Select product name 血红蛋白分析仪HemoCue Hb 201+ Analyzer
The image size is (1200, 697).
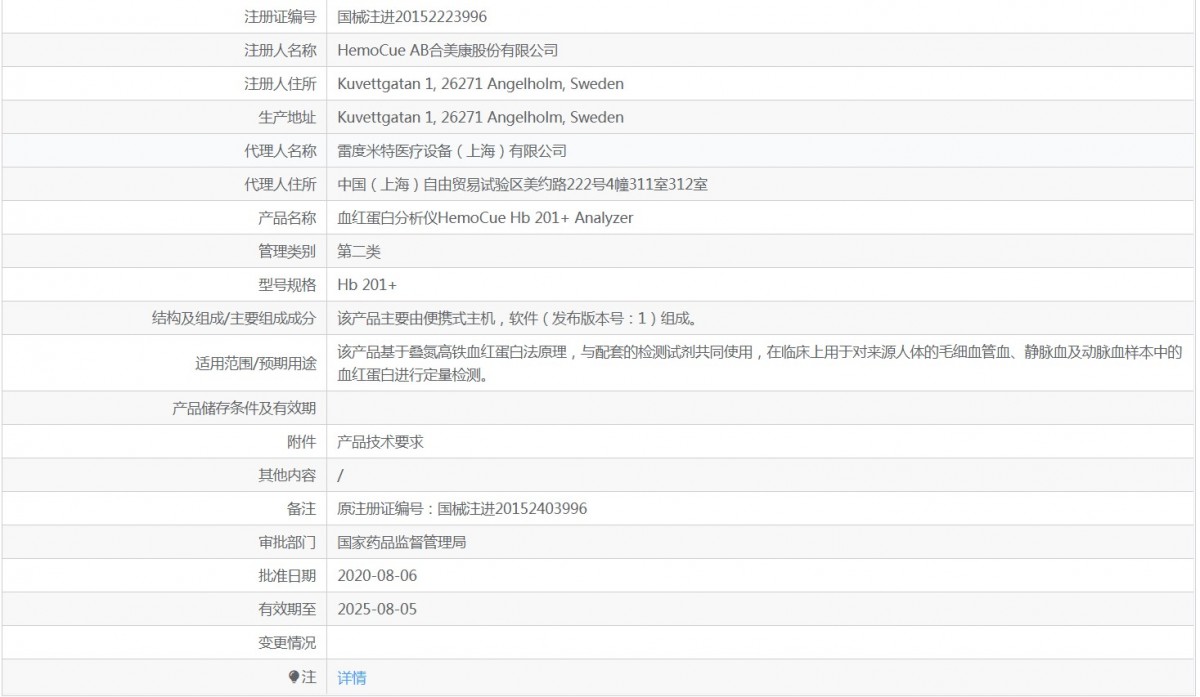486,218
